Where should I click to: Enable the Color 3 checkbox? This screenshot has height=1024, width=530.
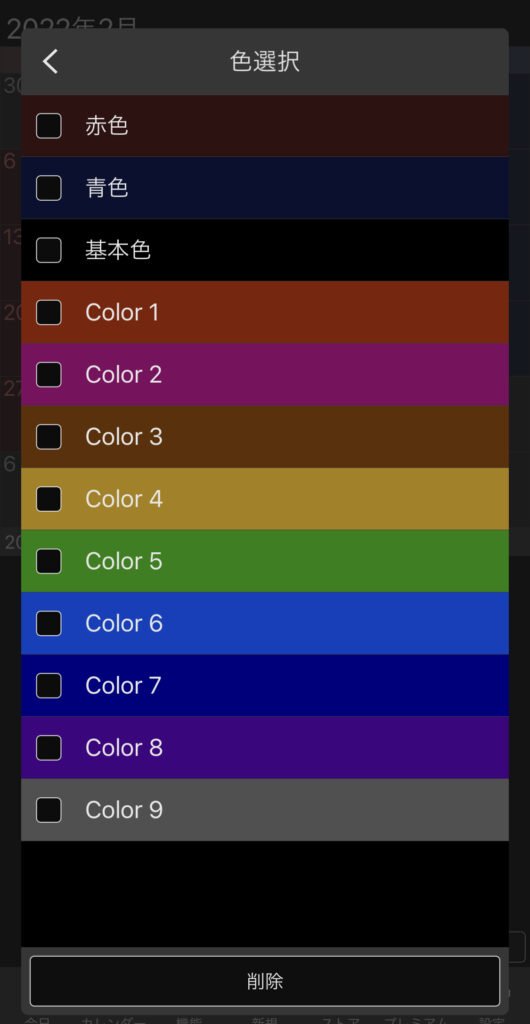point(49,436)
